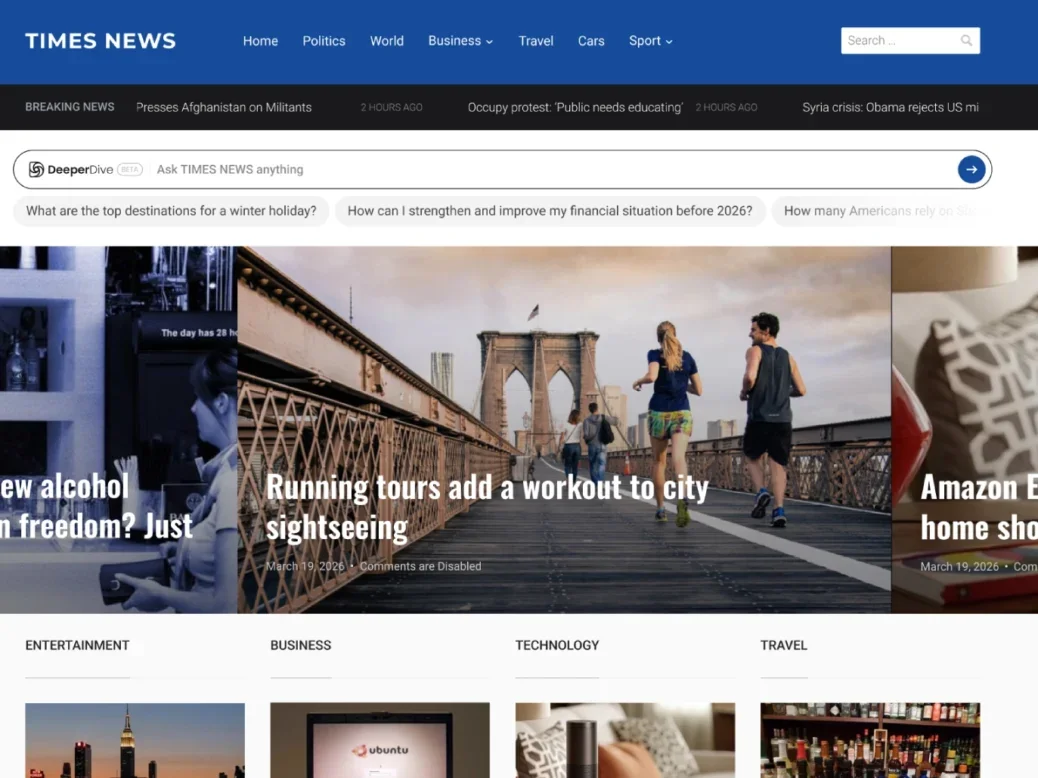Open the World menu item

(x=387, y=41)
